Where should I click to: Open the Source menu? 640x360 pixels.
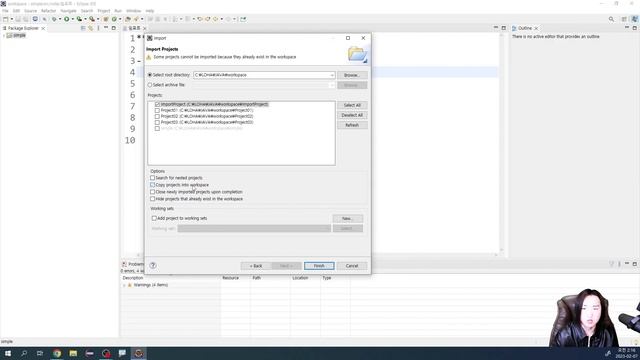[x=31, y=11]
